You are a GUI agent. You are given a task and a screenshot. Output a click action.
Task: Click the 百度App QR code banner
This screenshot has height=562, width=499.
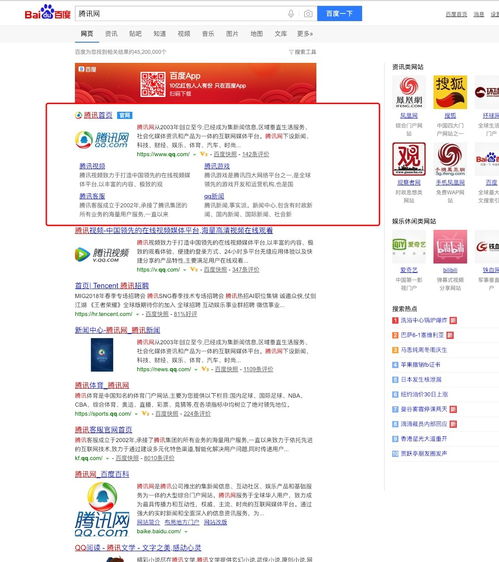195,83
